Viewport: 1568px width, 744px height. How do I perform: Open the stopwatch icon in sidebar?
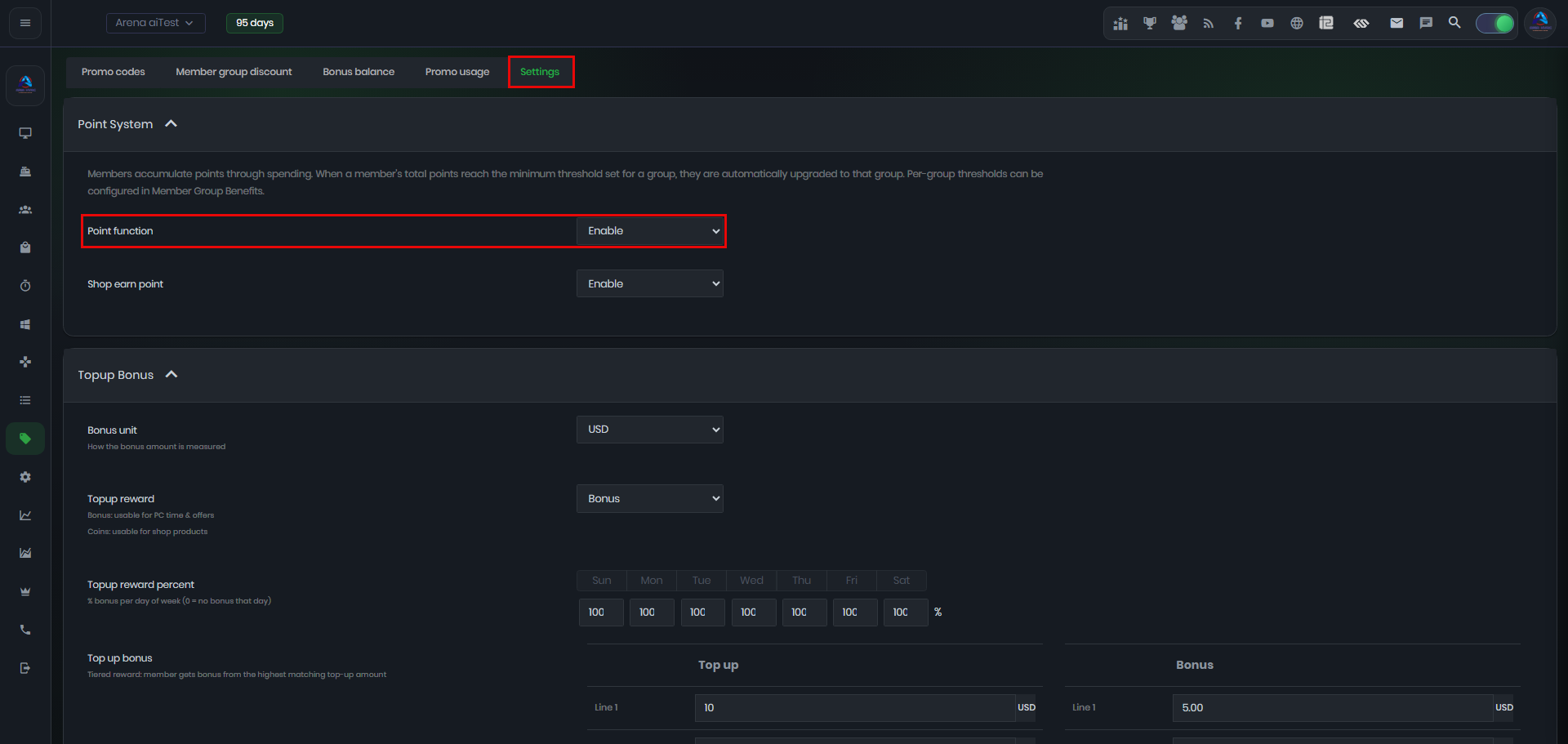(x=25, y=286)
